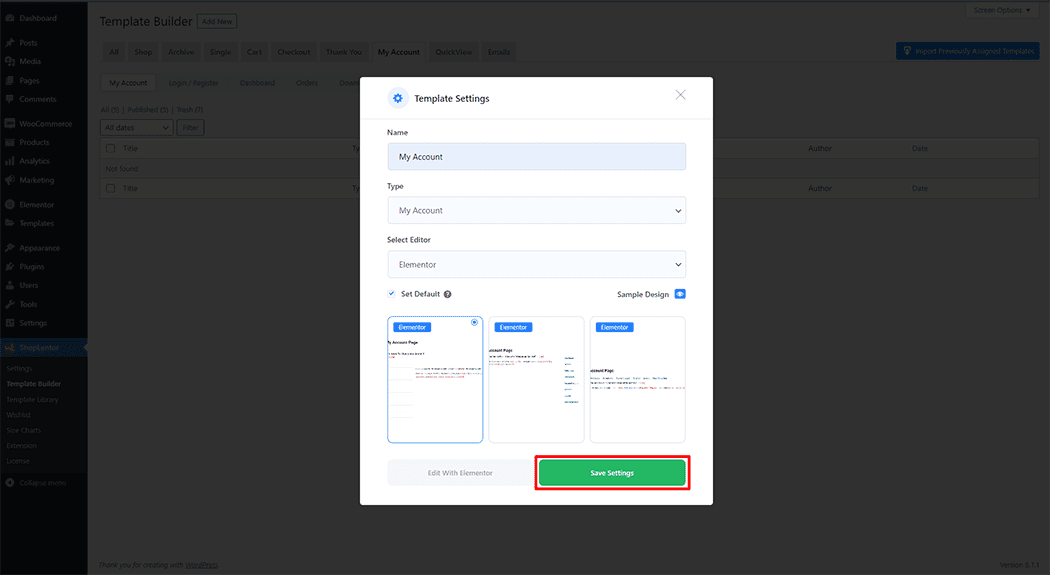Open the Select Editor dropdown

(x=536, y=264)
